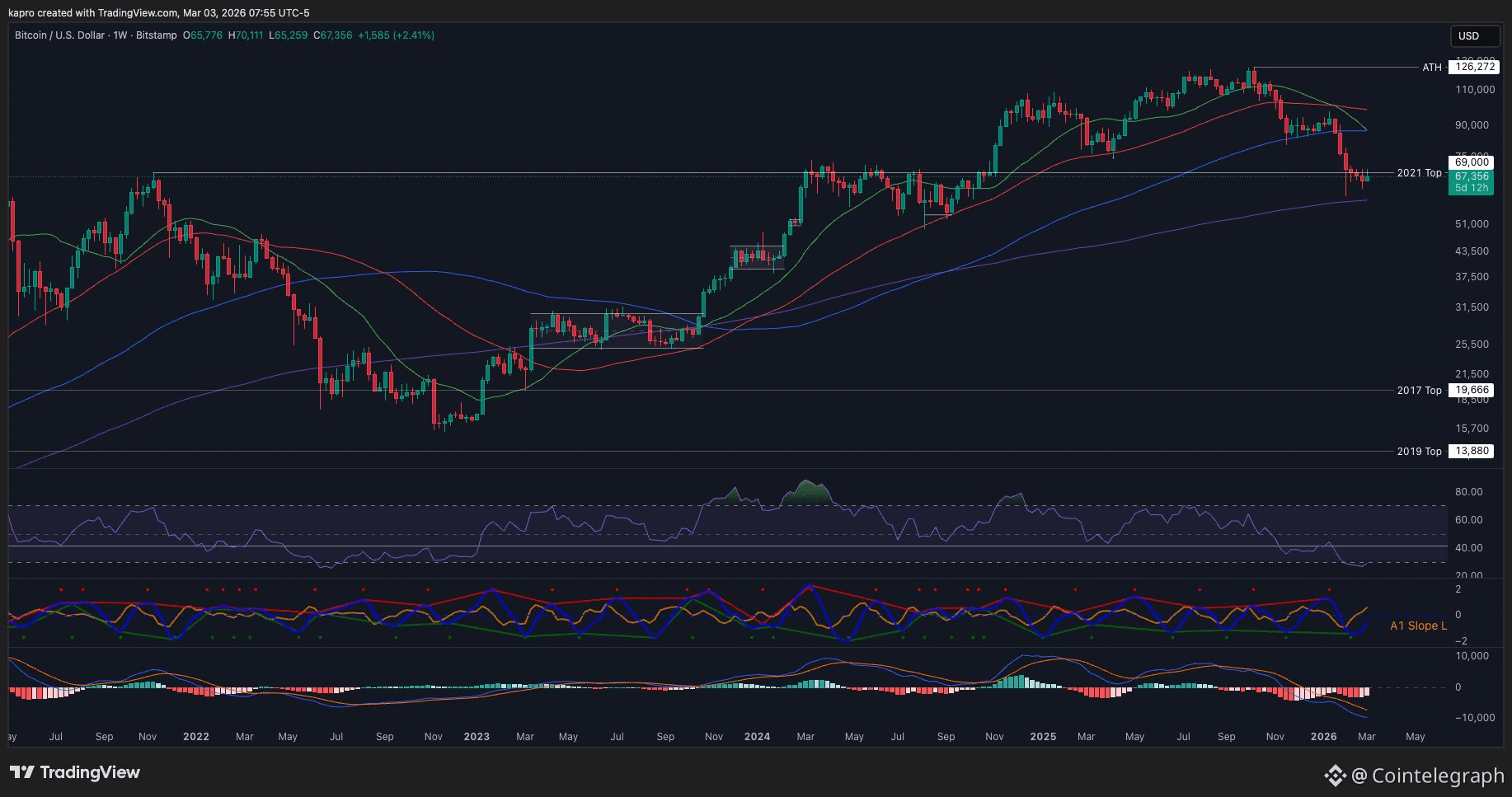The width and height of the screenshot is (1512, 797).
Task: Open the USD currency selector
Action: click(x=1475, y=36)
